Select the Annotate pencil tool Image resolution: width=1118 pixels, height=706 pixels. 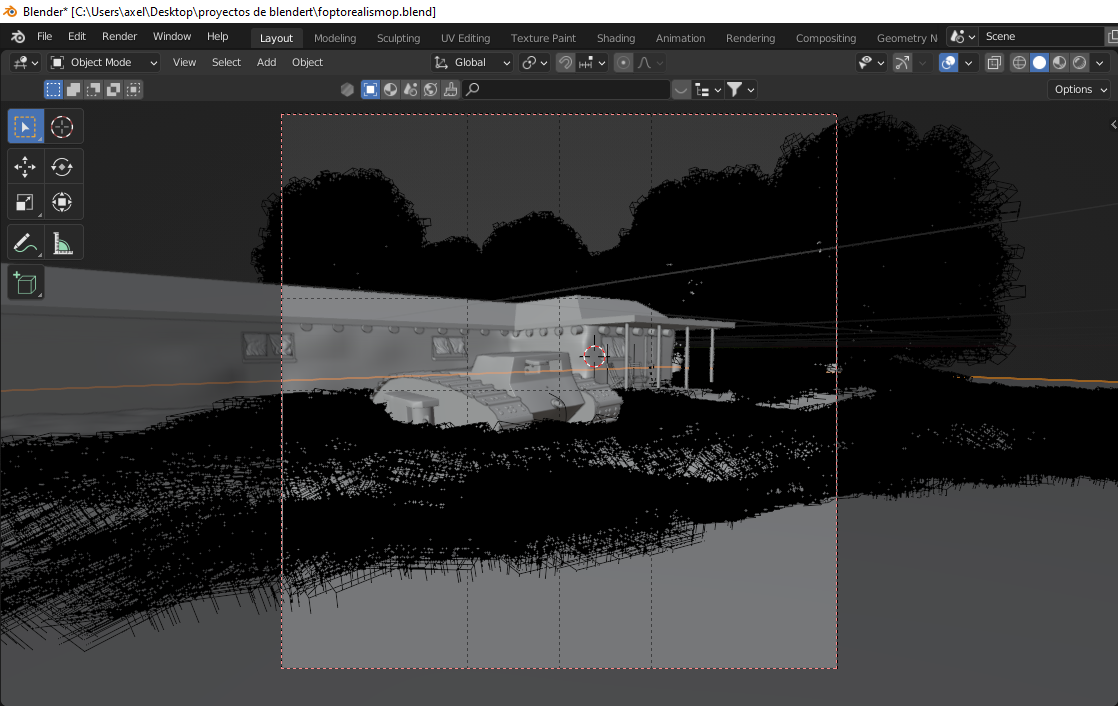click(25, 243)
